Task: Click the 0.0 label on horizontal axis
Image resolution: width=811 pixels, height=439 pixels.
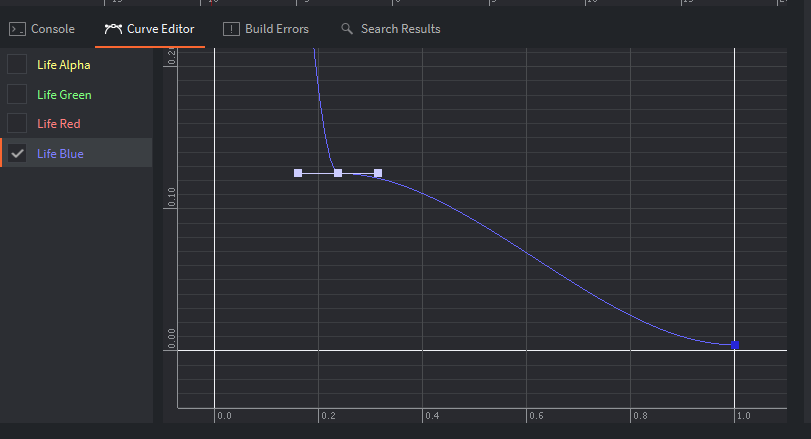Action: coord(224,416)
